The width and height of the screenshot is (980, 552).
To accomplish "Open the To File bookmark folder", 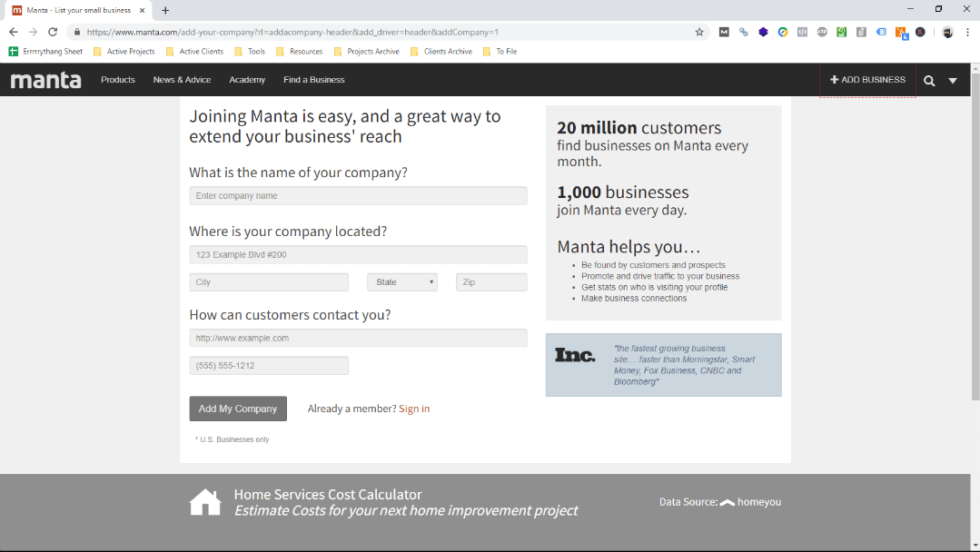I will point(500,51).
